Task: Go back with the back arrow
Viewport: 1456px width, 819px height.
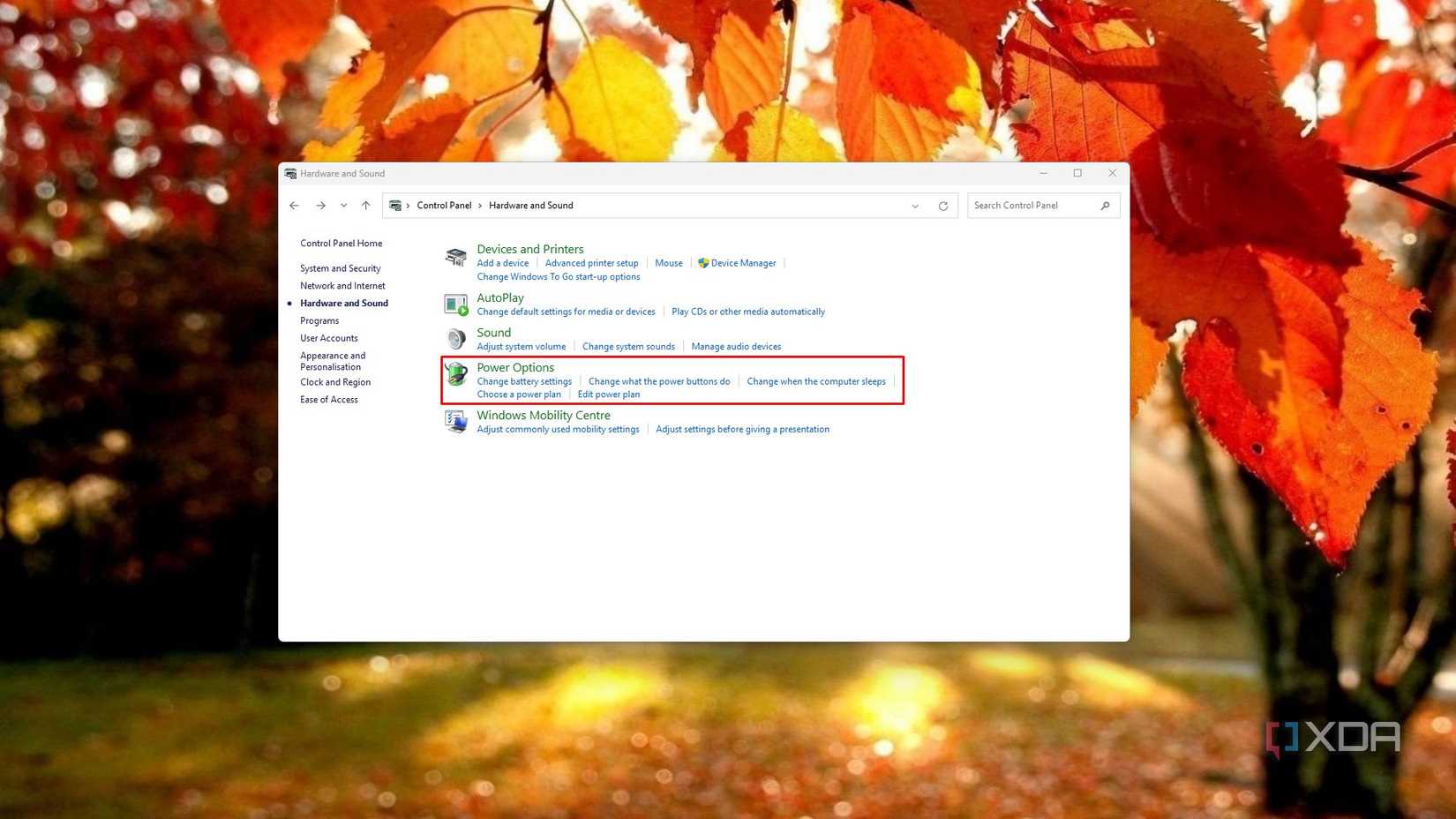Action: click(x=294, y=206)
